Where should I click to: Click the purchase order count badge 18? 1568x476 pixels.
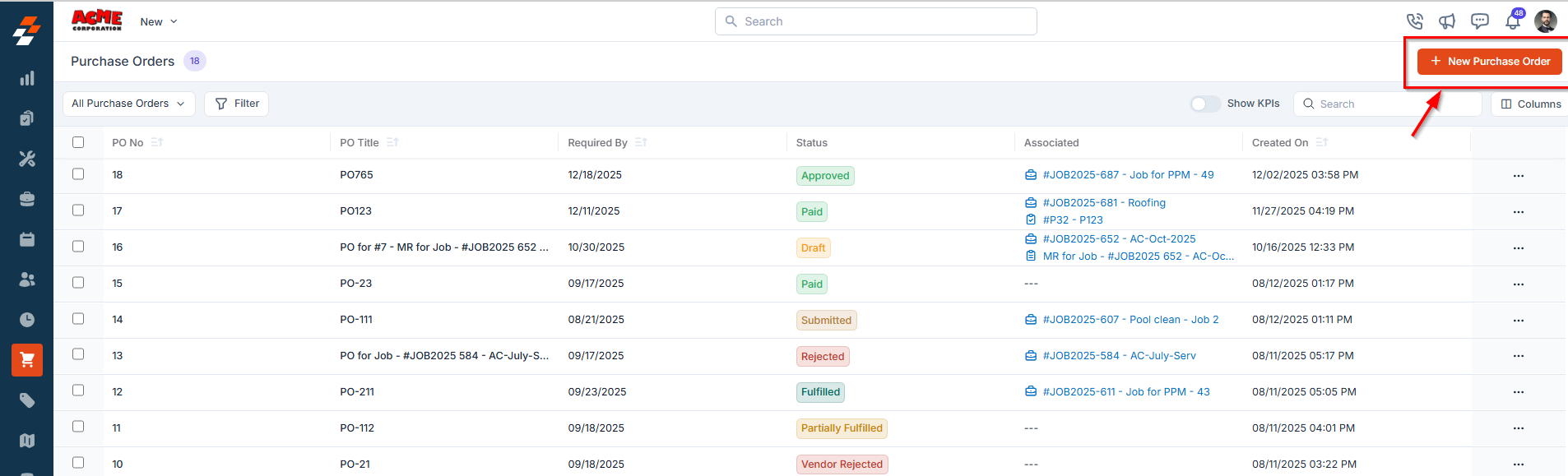pyautogui.click(x=195, y=61)
